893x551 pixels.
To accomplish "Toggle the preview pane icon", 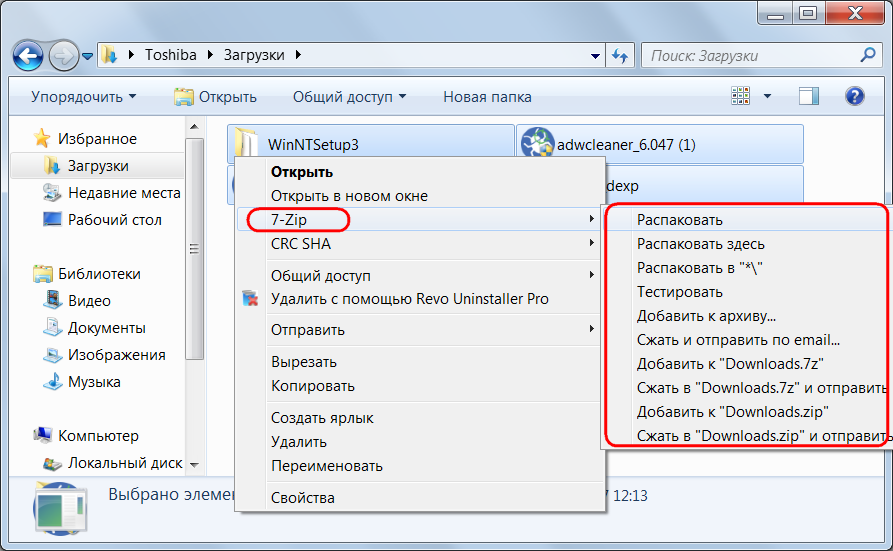I will pyautogui.click(x=808, y=96).
